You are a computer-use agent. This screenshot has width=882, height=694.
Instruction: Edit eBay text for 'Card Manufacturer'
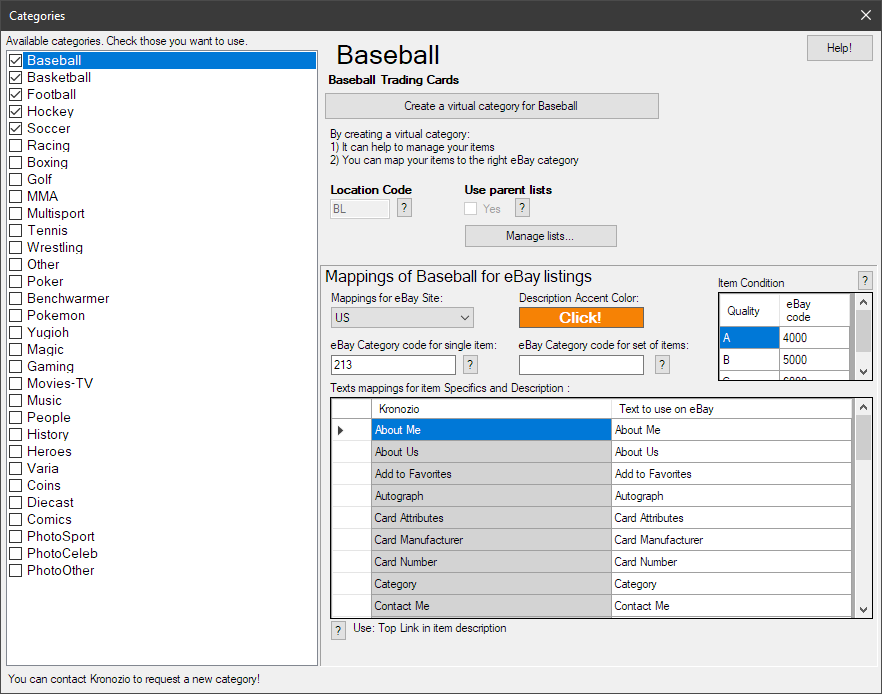pyautogui.click(x=731, y=540)
